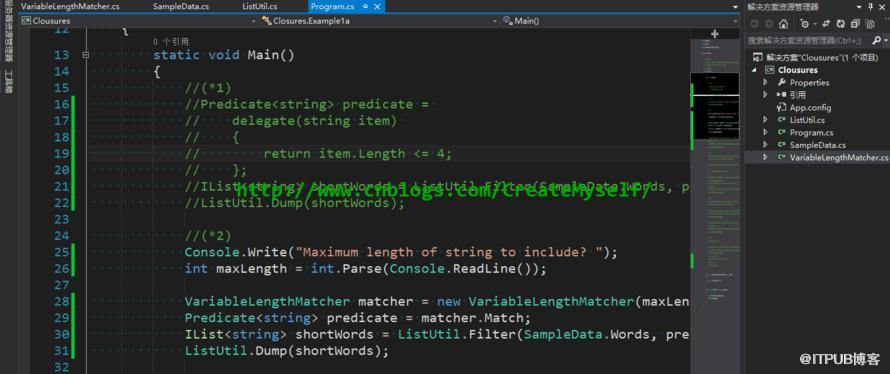Go back in Solution Explorer
Image resolution: width=890 pixels, height=374 pixels.
[x=754, y=24]
